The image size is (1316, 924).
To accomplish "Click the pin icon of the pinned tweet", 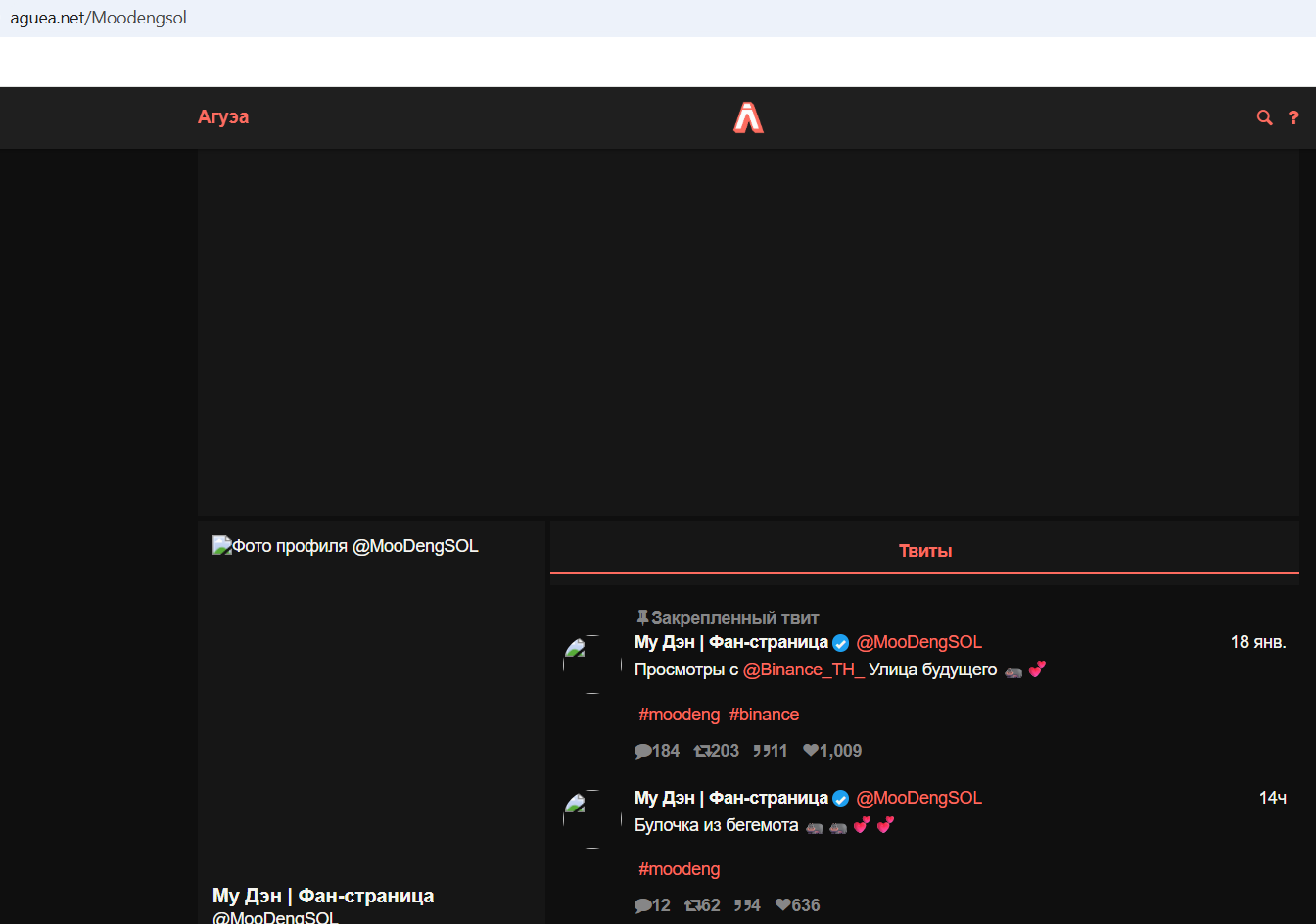I will [642, 618].
